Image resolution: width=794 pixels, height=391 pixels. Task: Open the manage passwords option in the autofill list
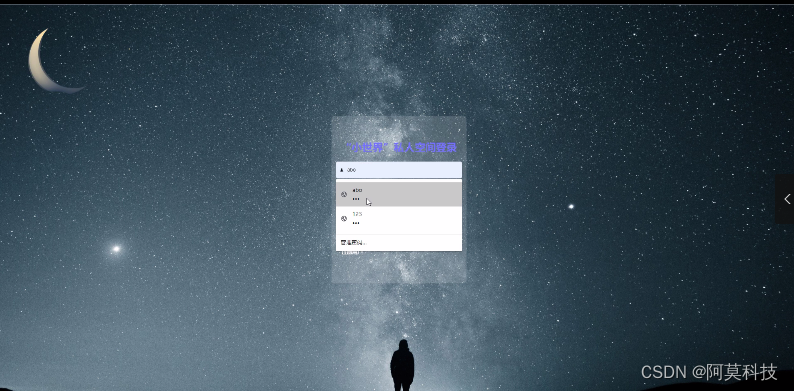[399, 243]
